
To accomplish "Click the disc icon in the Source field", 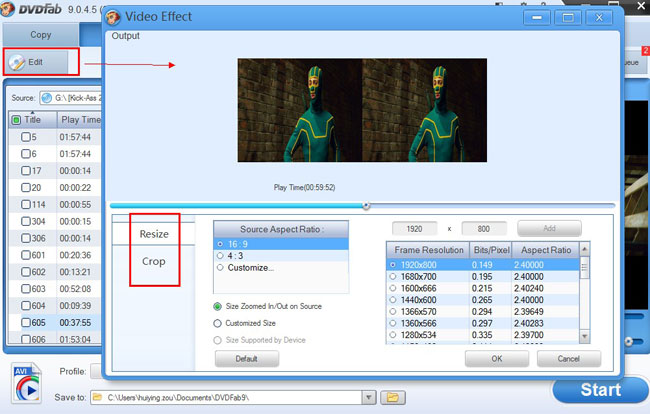I will pyautogui.click(x=47, y=98).
